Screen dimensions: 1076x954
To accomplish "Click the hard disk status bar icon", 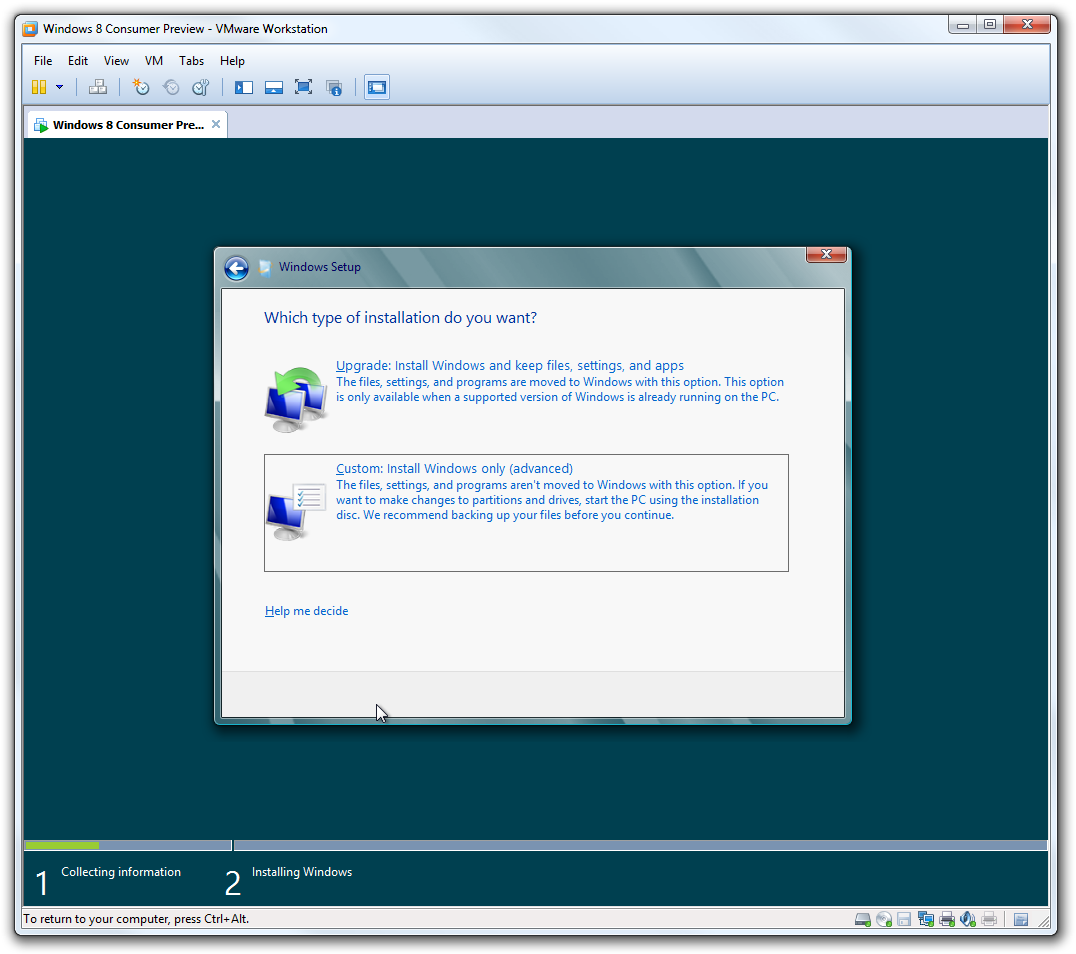I will pos(863,919).
